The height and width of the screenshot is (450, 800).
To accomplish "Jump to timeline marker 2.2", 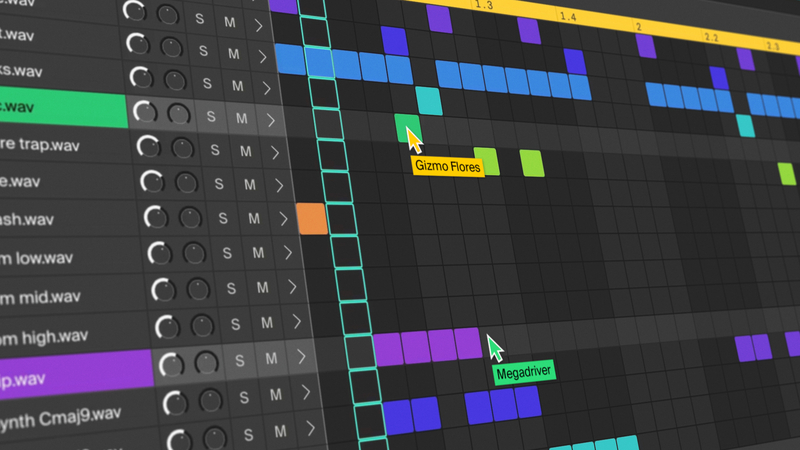I will [711, 37].
